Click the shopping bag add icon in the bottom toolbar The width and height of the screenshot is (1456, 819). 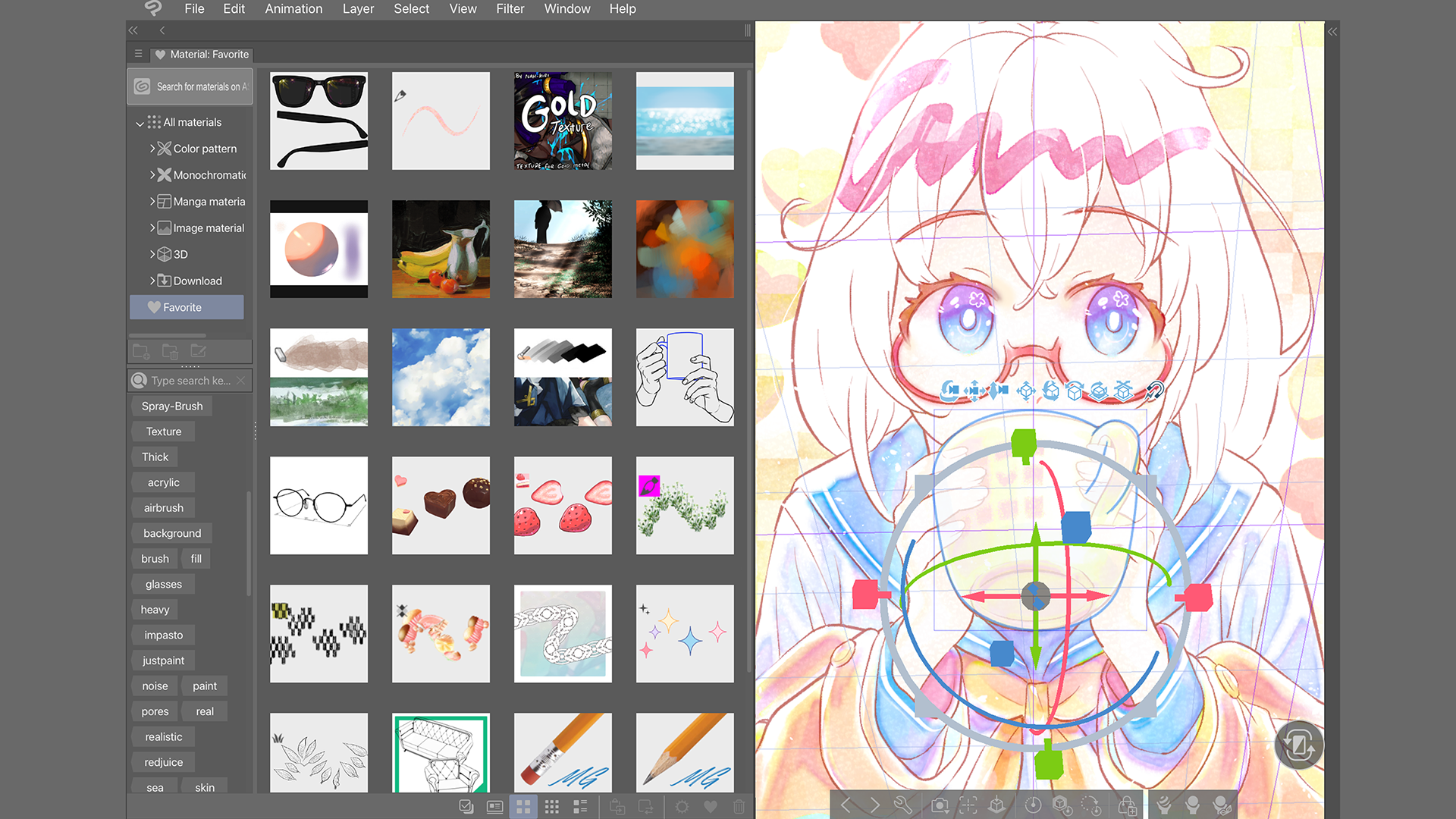pyautogui.click(x=1128, y=805)
